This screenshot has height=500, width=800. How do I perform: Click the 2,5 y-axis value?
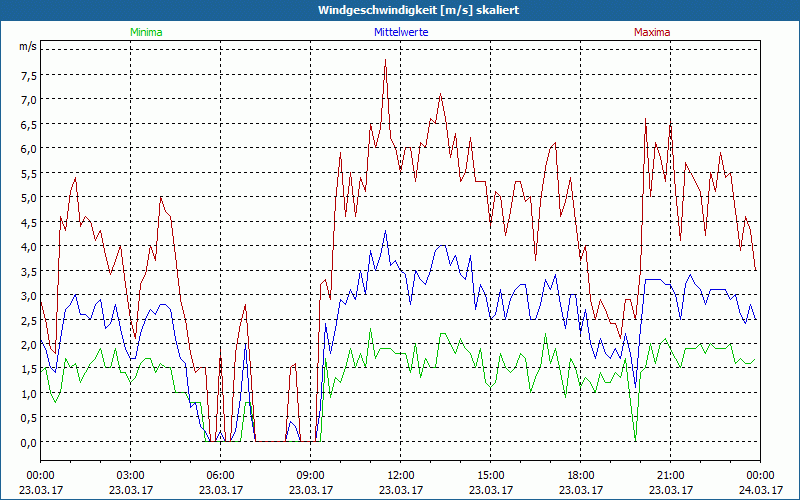coord(29,320)
